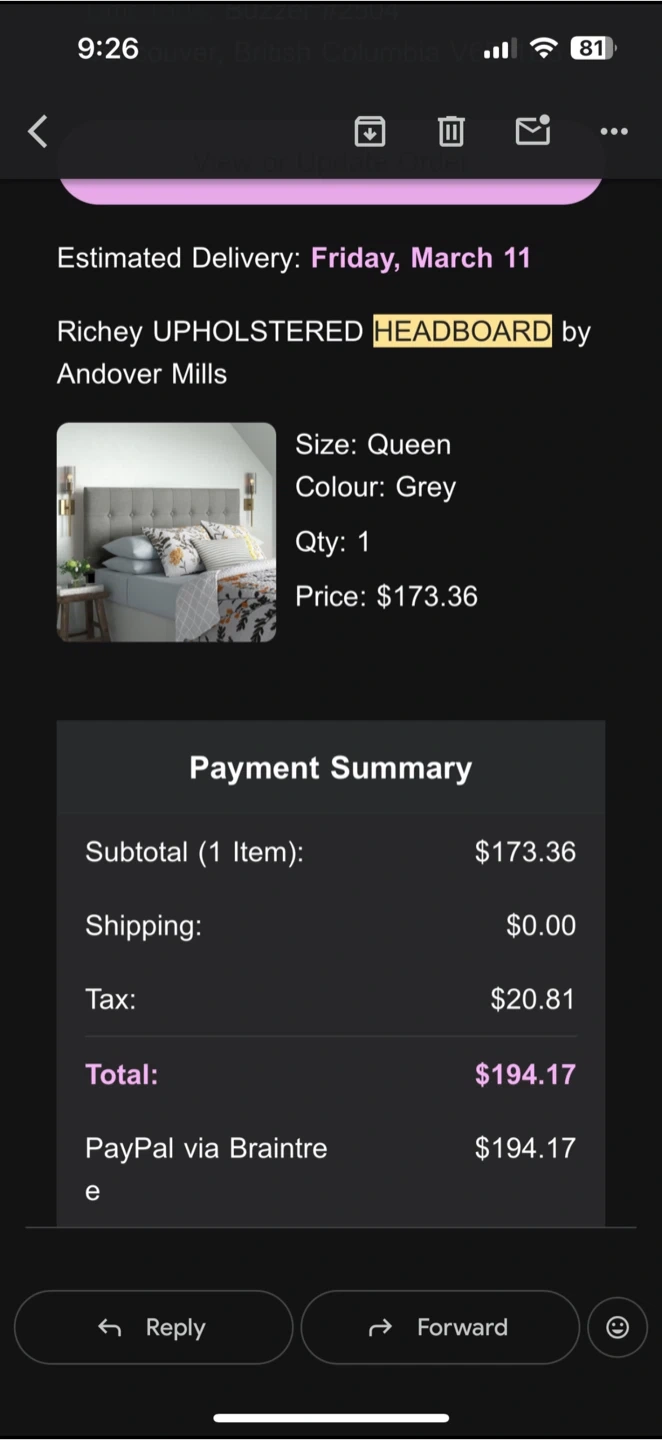Tap the cellular signal bars
This screenshot has width=662, height=1440.
(x=497, y=49)
